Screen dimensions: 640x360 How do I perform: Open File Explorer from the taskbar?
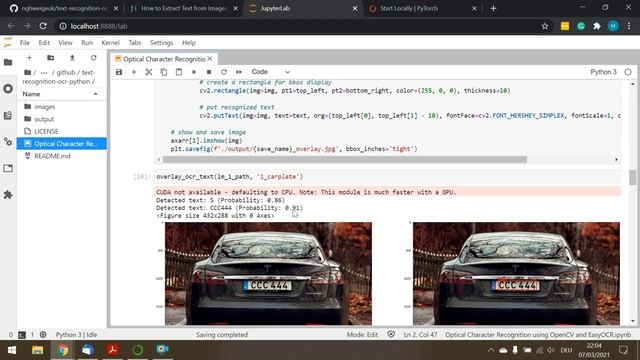click(38, 350)
